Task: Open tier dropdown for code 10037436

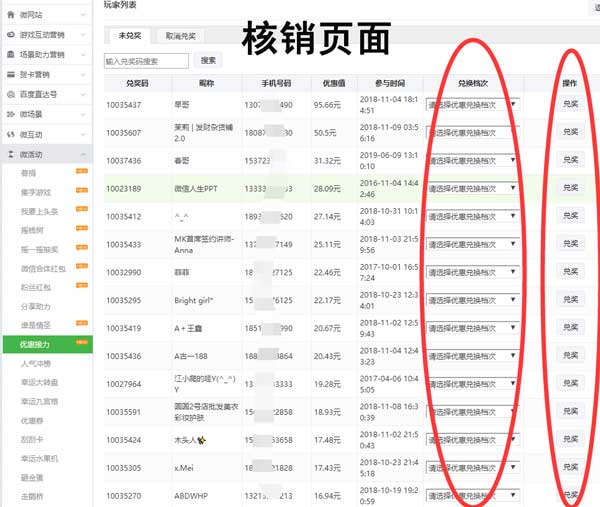Action: [x=473, y=161]
